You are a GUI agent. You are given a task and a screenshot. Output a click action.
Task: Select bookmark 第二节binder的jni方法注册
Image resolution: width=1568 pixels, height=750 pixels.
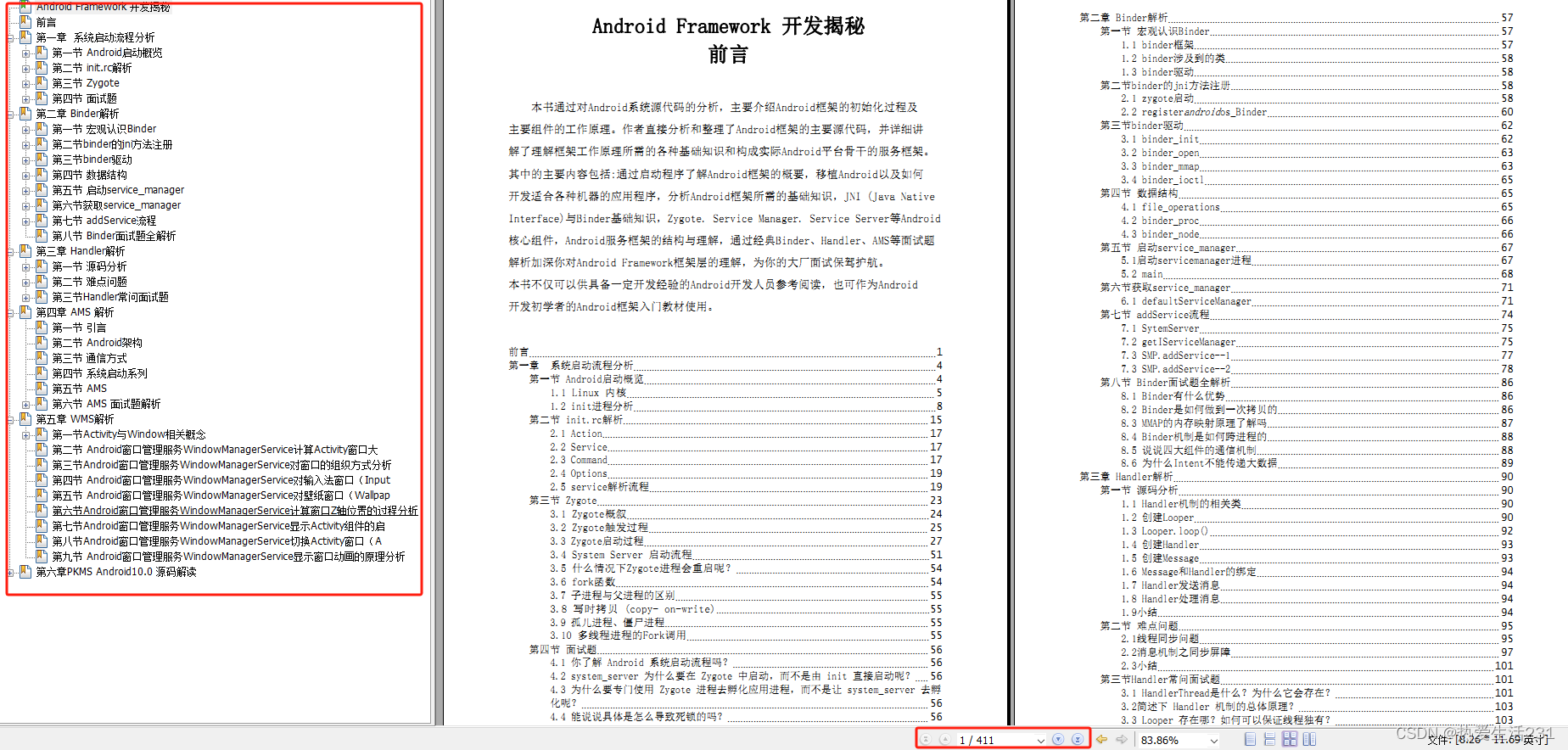tap(112, 144)
